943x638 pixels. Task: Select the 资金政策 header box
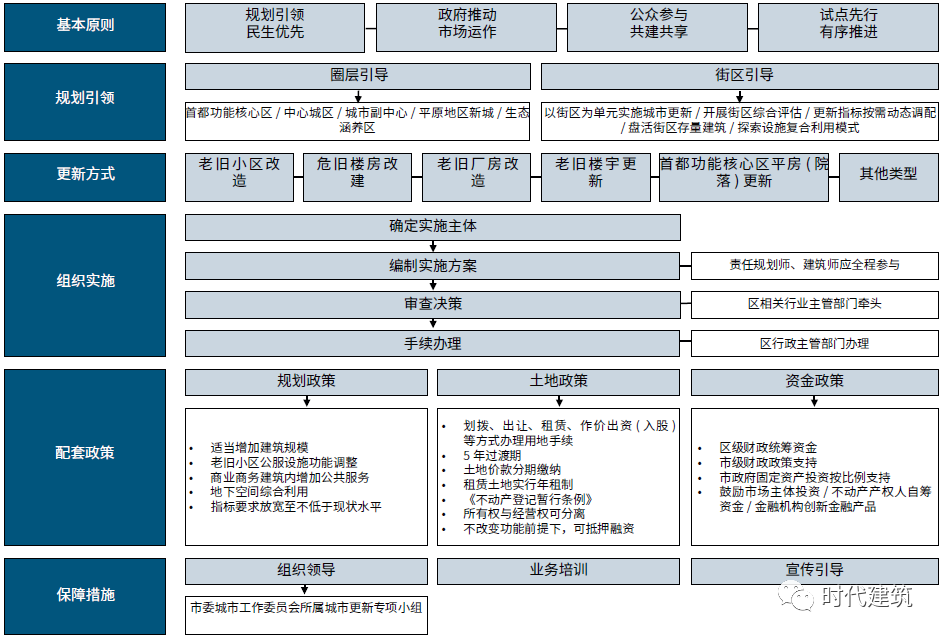point(815,382)
